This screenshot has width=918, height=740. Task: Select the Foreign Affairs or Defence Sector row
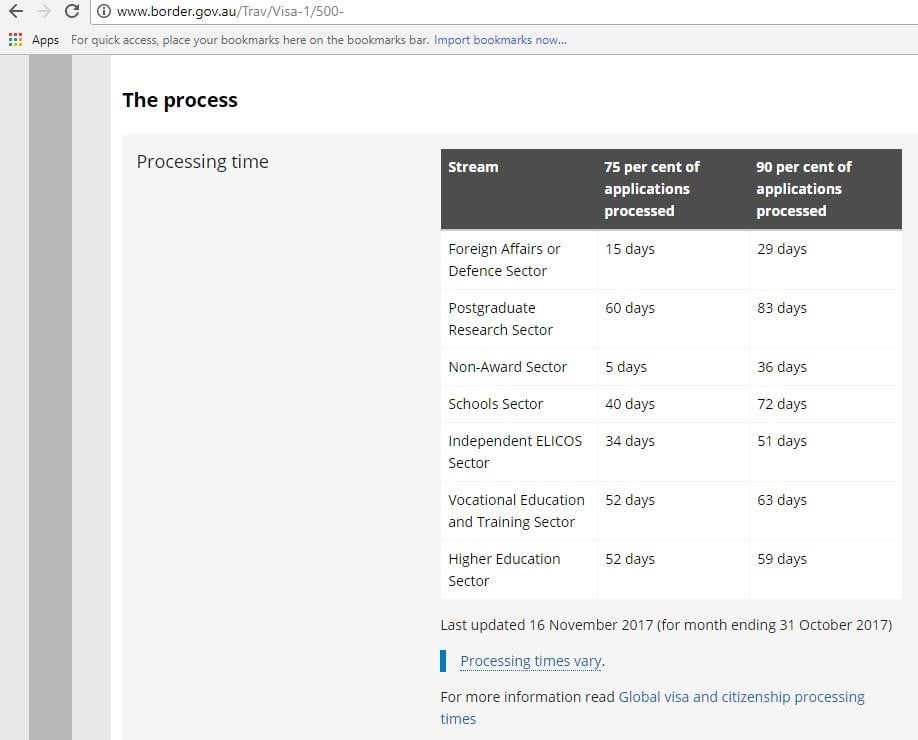[x=504, y=260]
